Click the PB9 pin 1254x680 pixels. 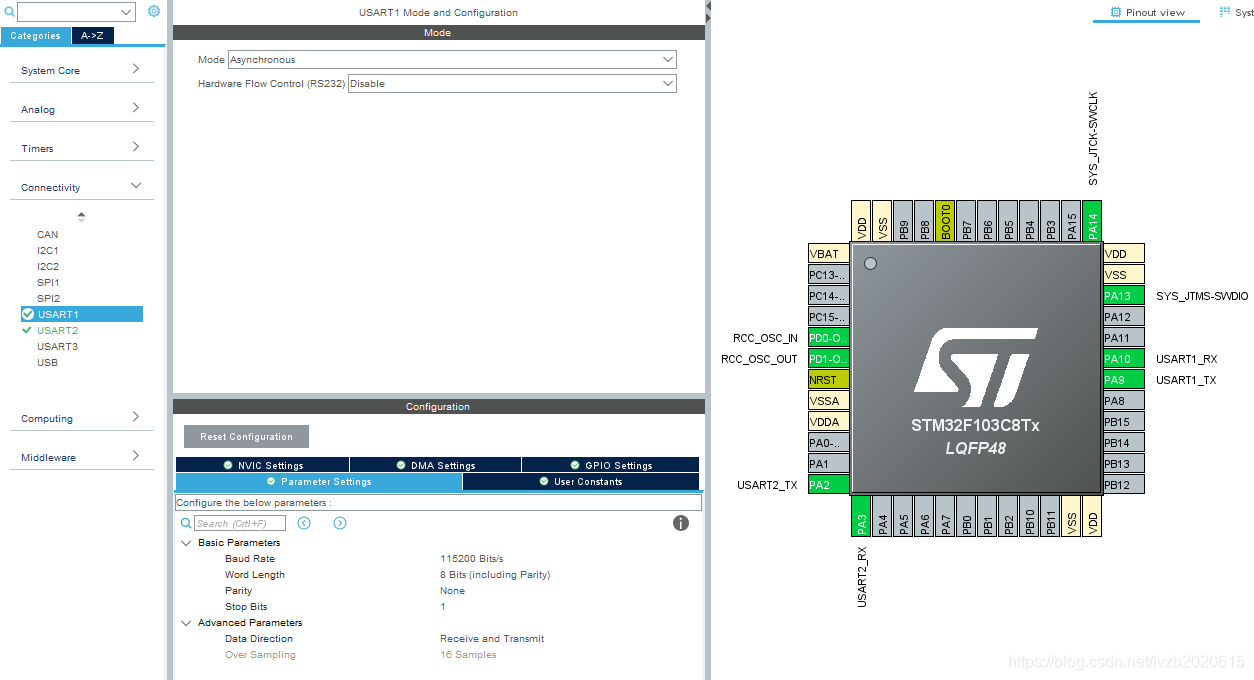(903, 220)
